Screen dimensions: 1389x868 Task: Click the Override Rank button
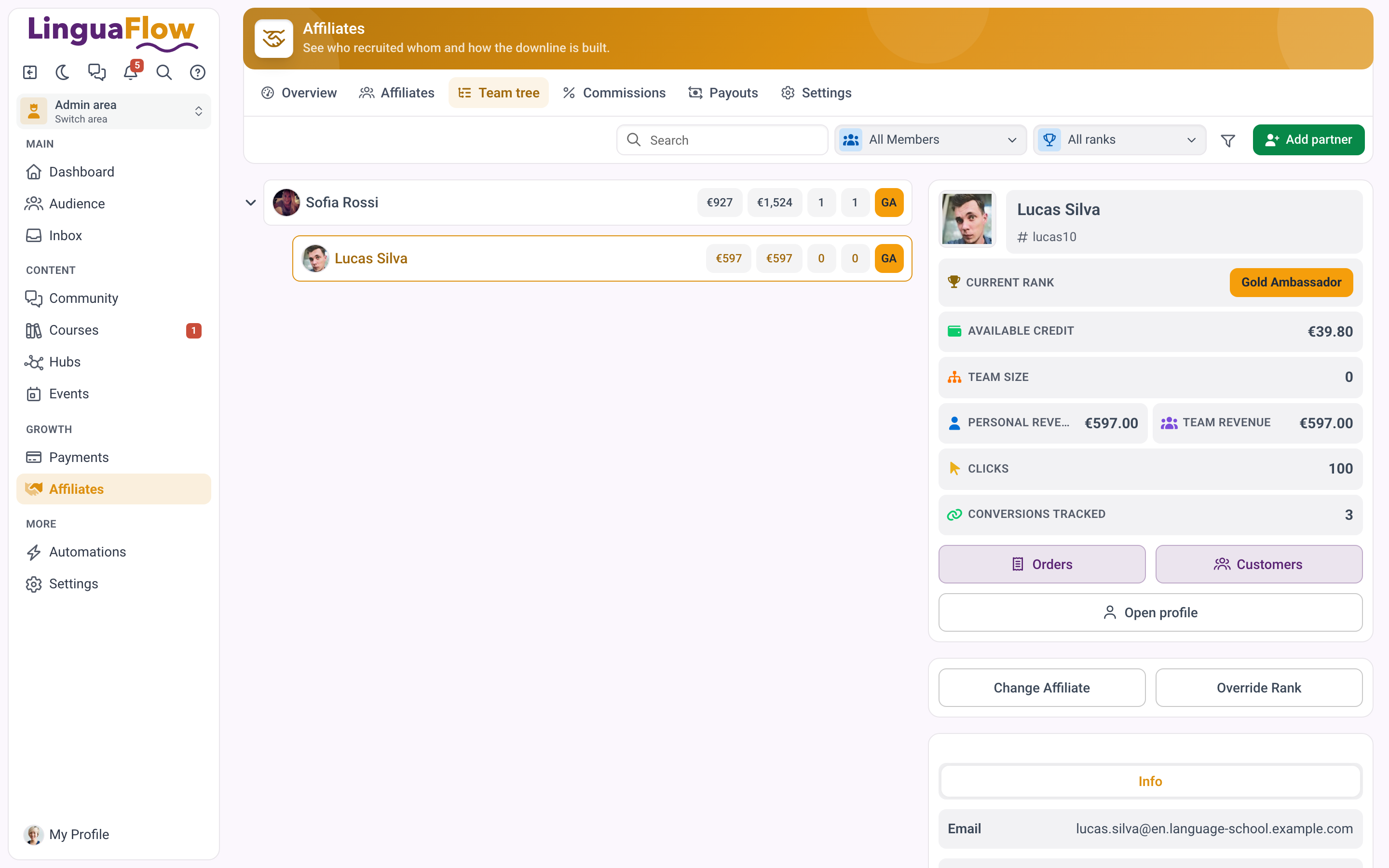(x=1259, y=688)
